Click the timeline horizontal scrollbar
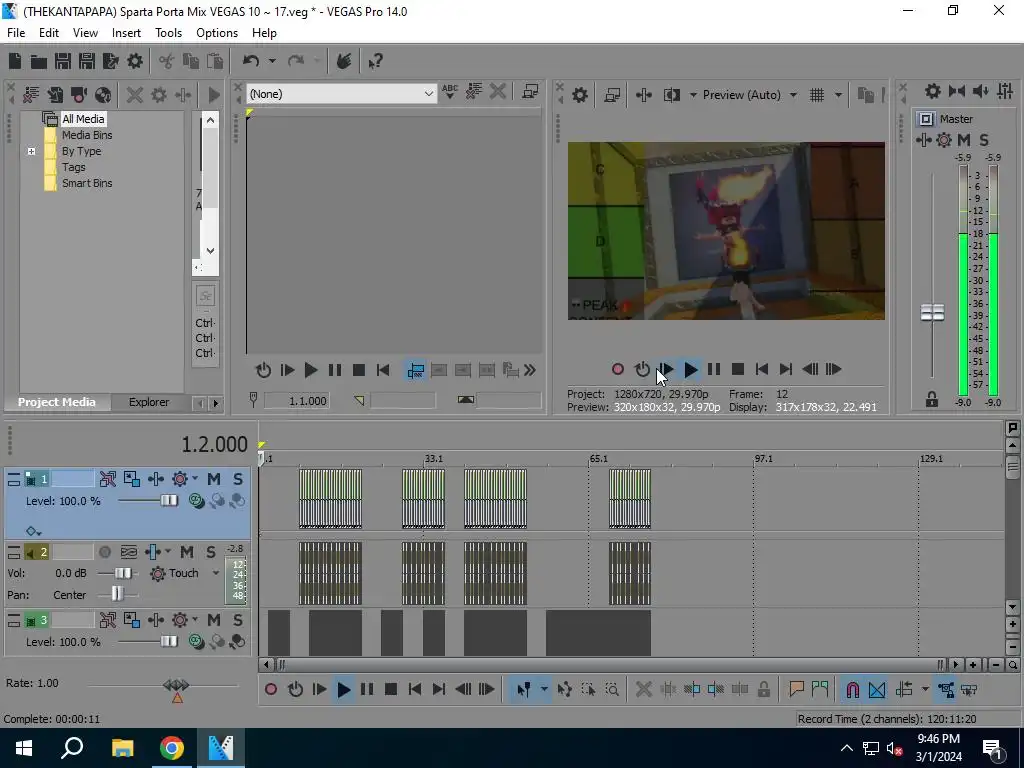 pos(613,665)
